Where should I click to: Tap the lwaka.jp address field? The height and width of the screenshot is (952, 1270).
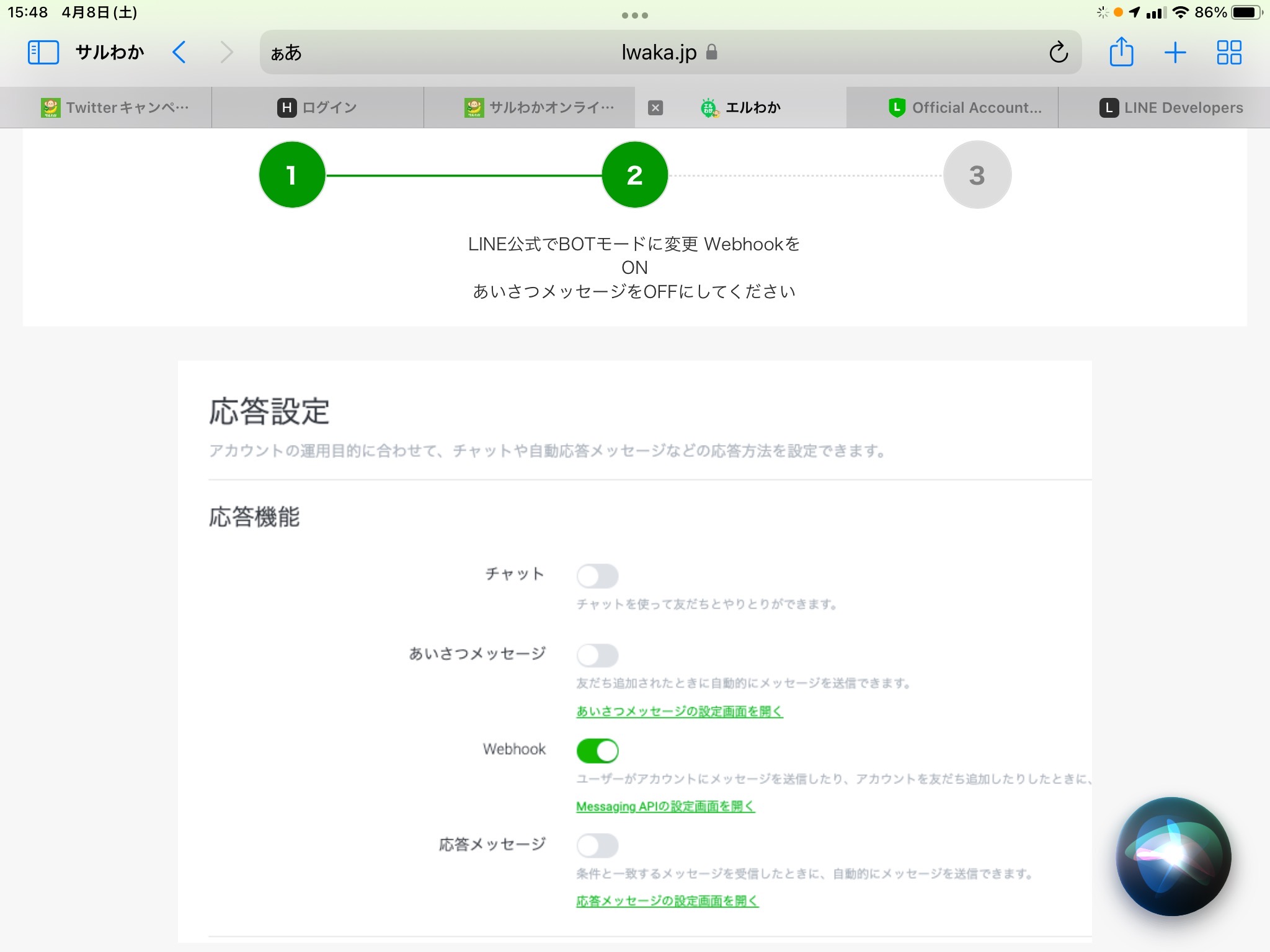670,53
